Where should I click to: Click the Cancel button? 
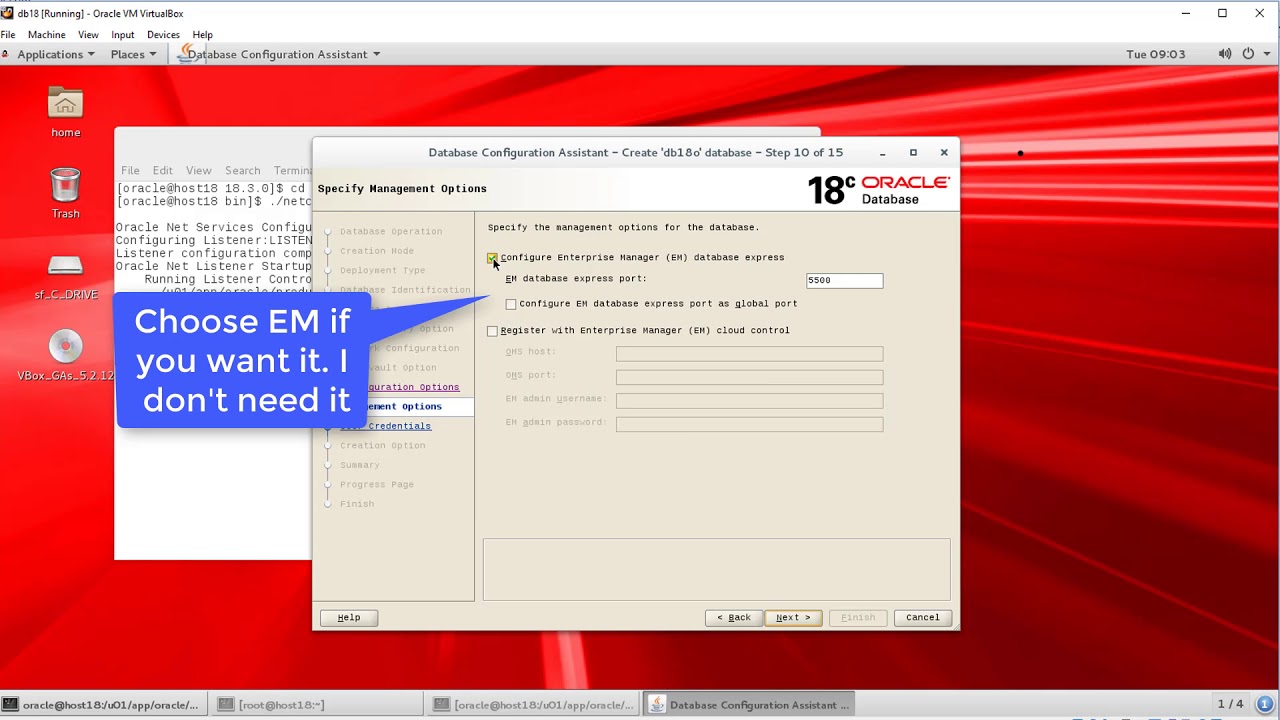tap(923, 618)
